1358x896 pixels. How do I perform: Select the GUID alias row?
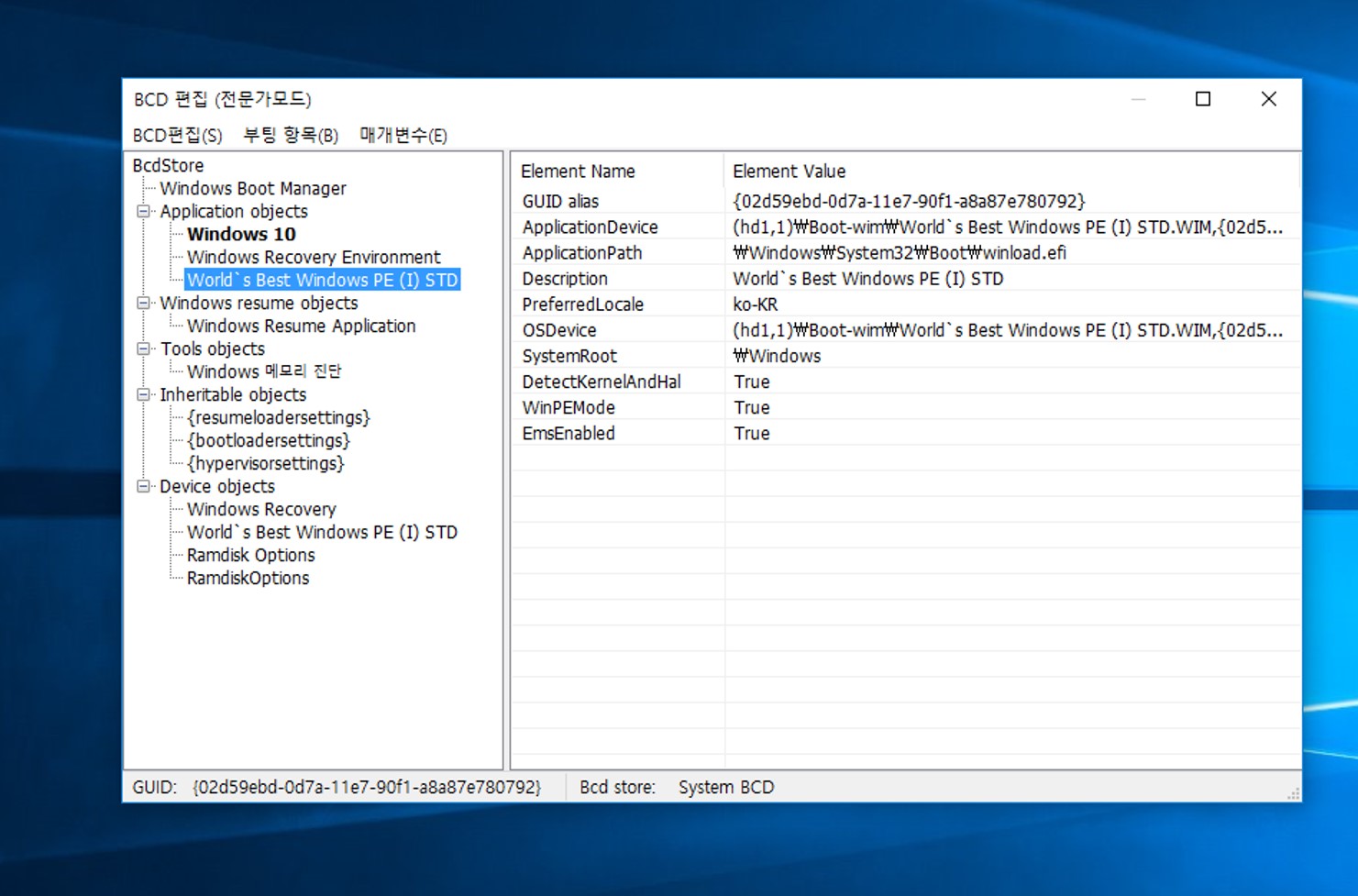tap(905, 202)
